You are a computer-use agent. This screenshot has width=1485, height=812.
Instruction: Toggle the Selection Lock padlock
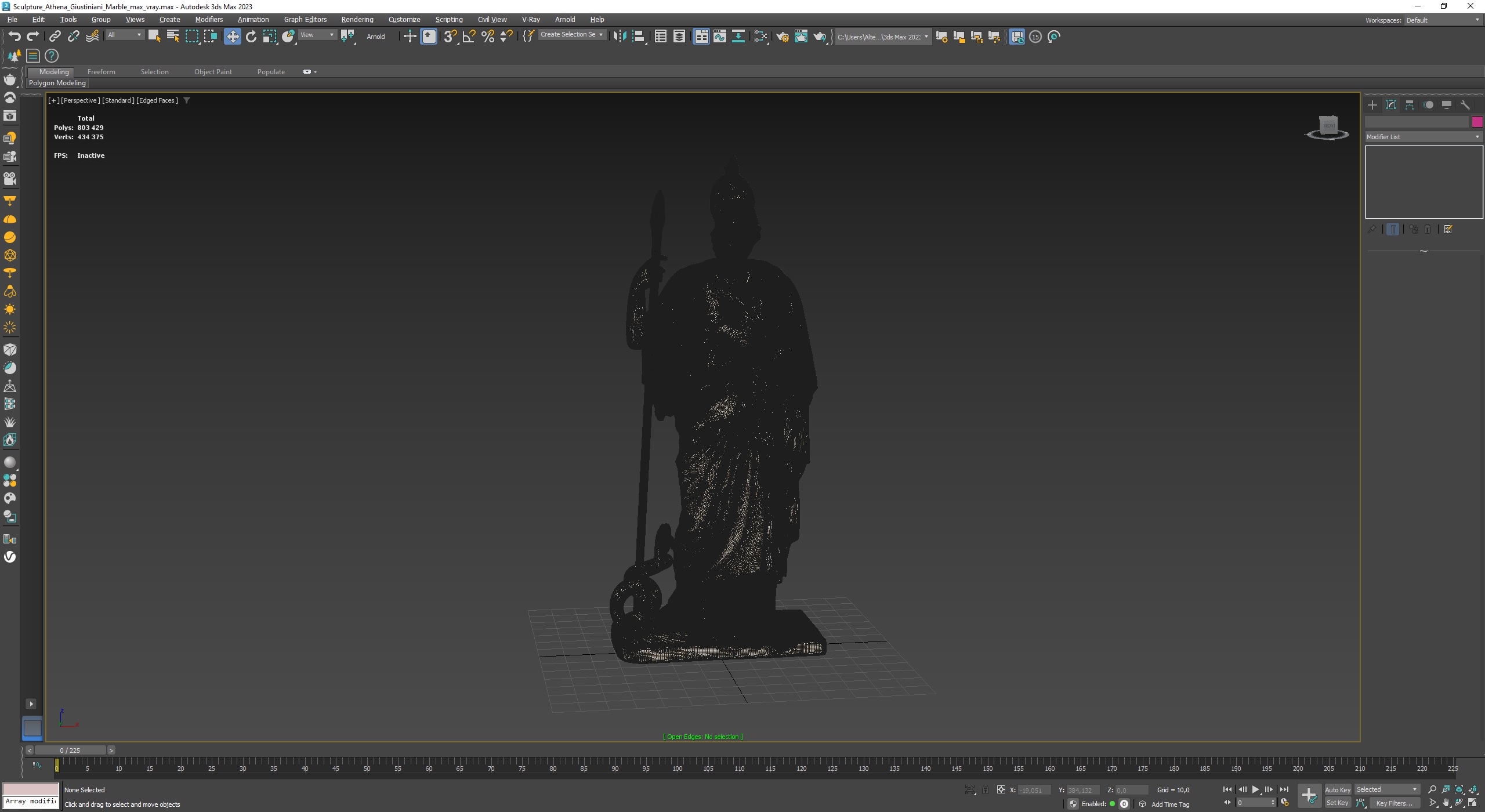click(x=985, y=789)
